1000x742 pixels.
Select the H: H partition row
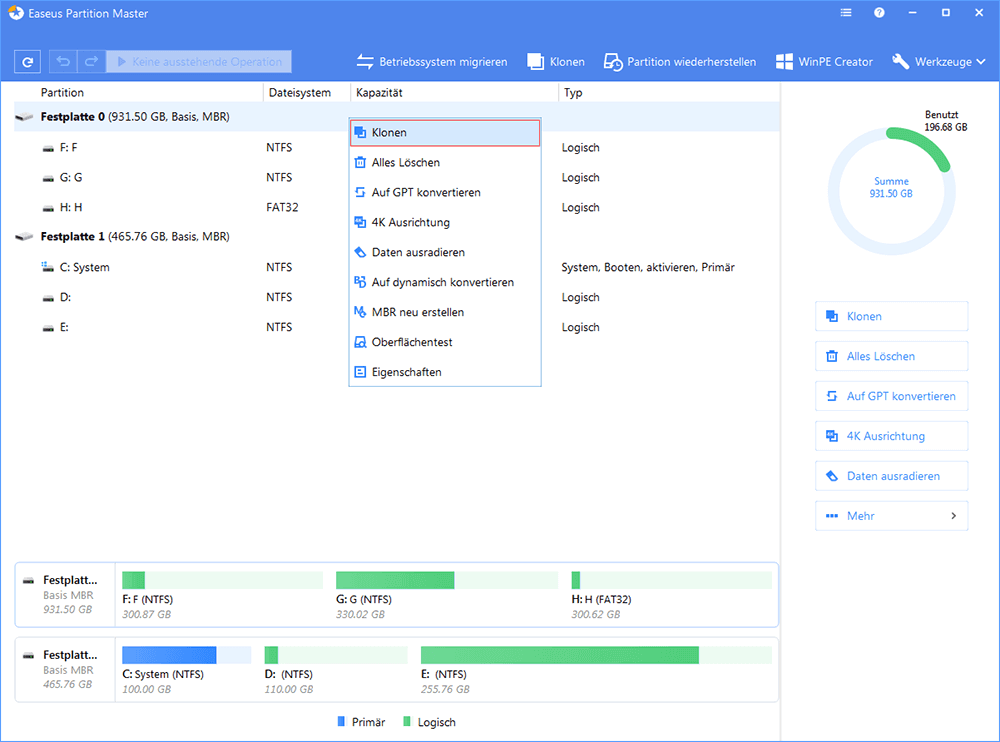coord(397,207)
